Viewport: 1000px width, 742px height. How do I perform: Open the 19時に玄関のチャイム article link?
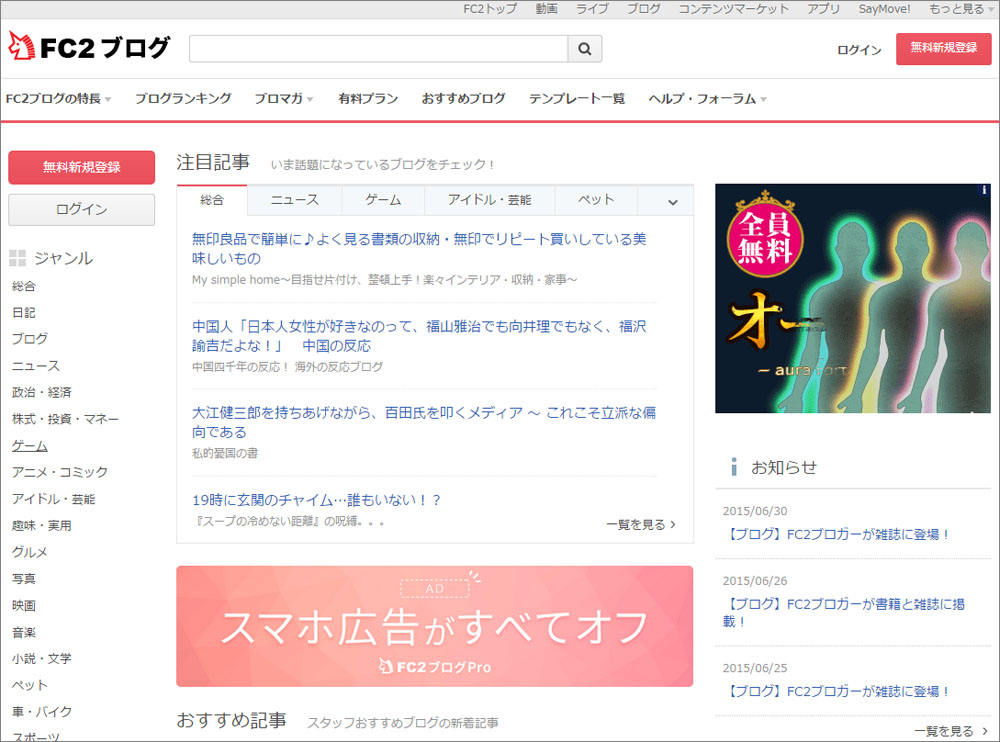point(317,500)
